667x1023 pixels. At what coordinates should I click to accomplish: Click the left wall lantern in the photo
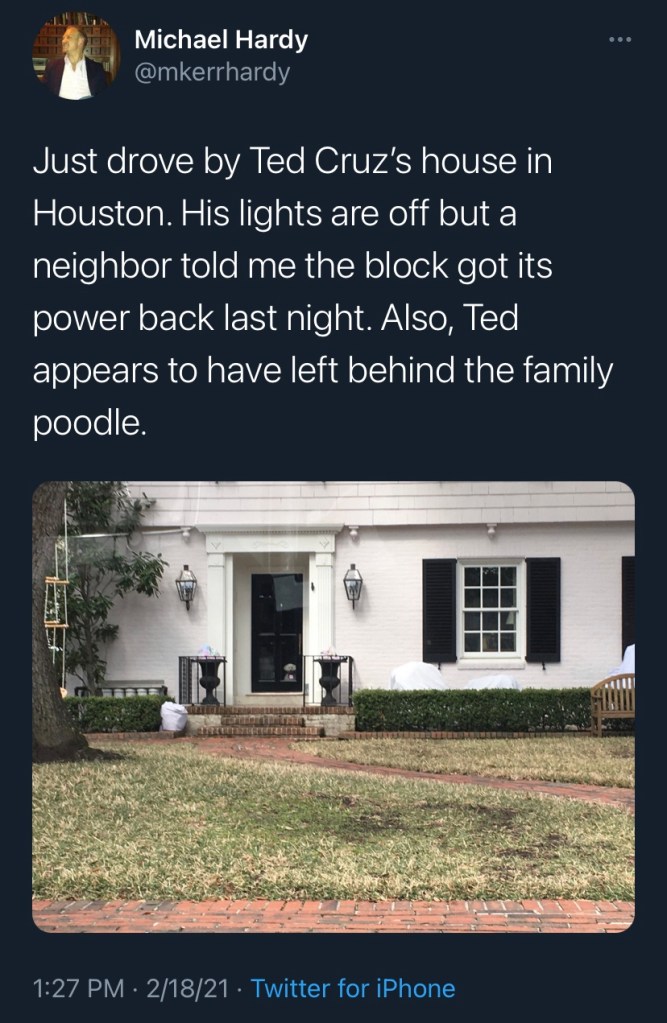186,584
